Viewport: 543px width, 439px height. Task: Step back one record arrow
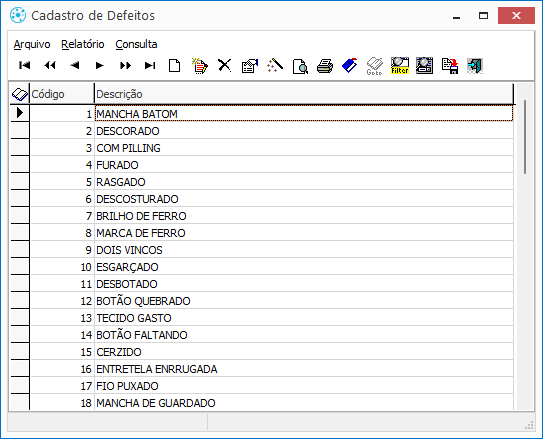[x=75, y=65]
